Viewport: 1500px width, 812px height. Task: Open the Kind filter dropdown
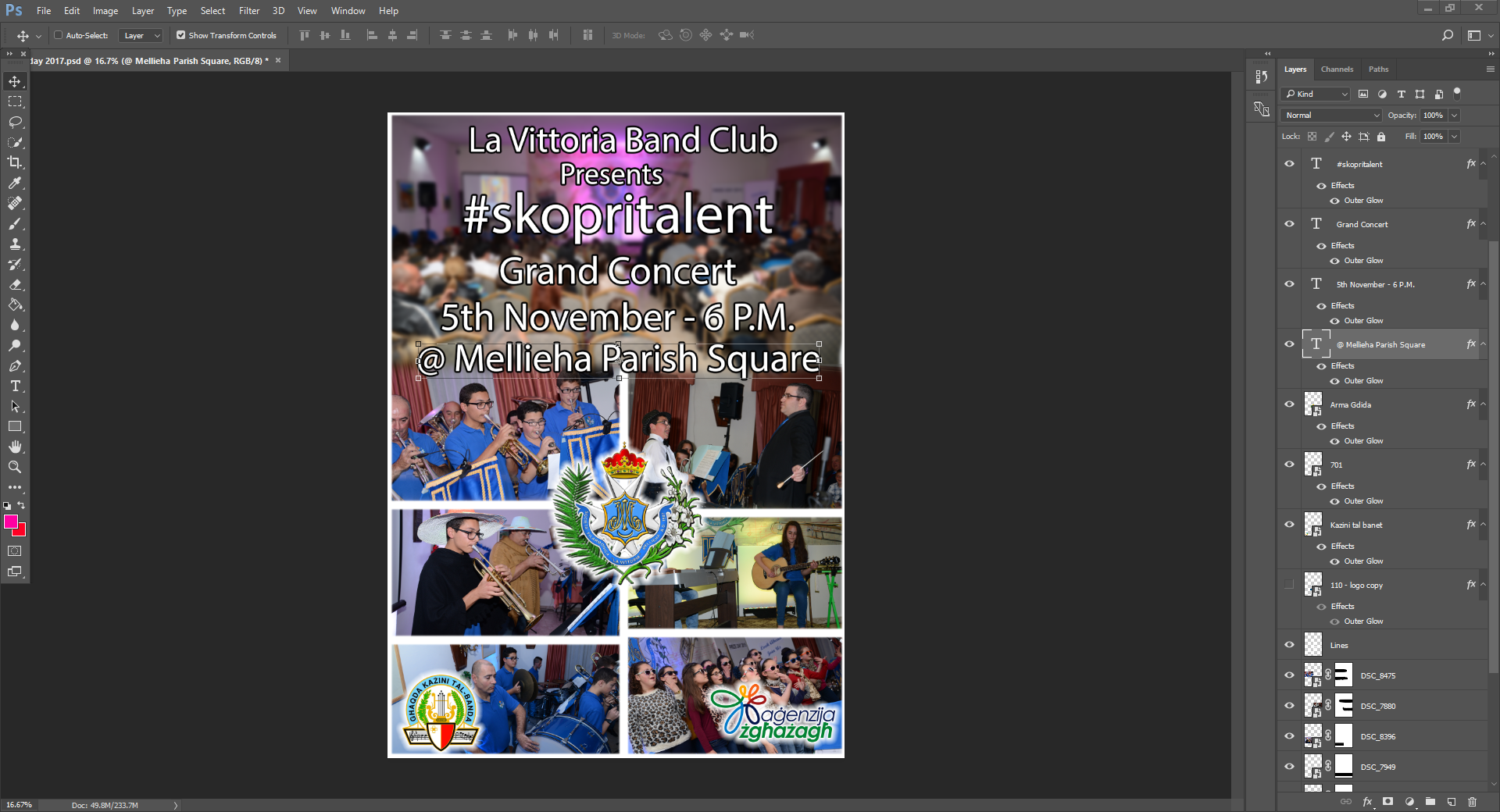click(x=1316, y=94)
